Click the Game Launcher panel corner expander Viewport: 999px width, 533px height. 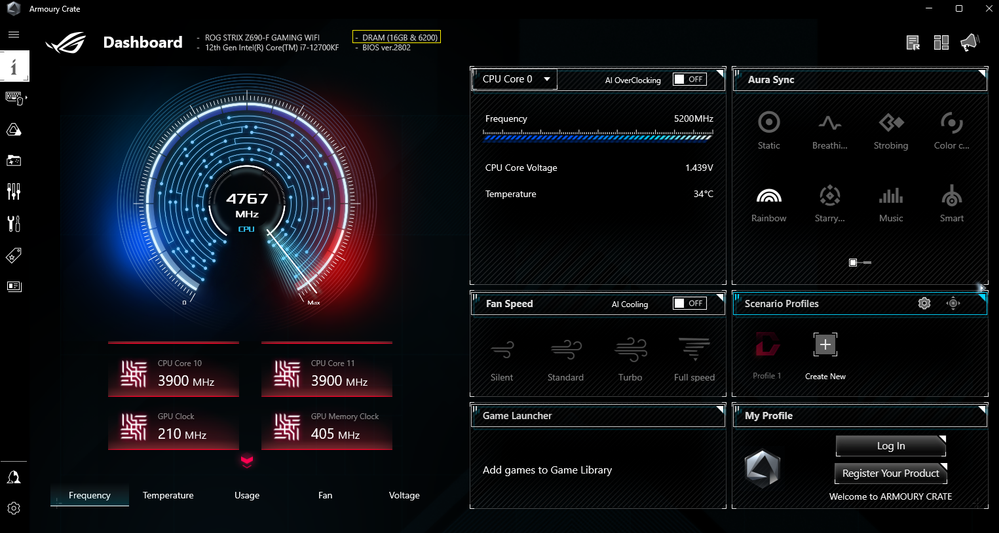pos(720,408)
